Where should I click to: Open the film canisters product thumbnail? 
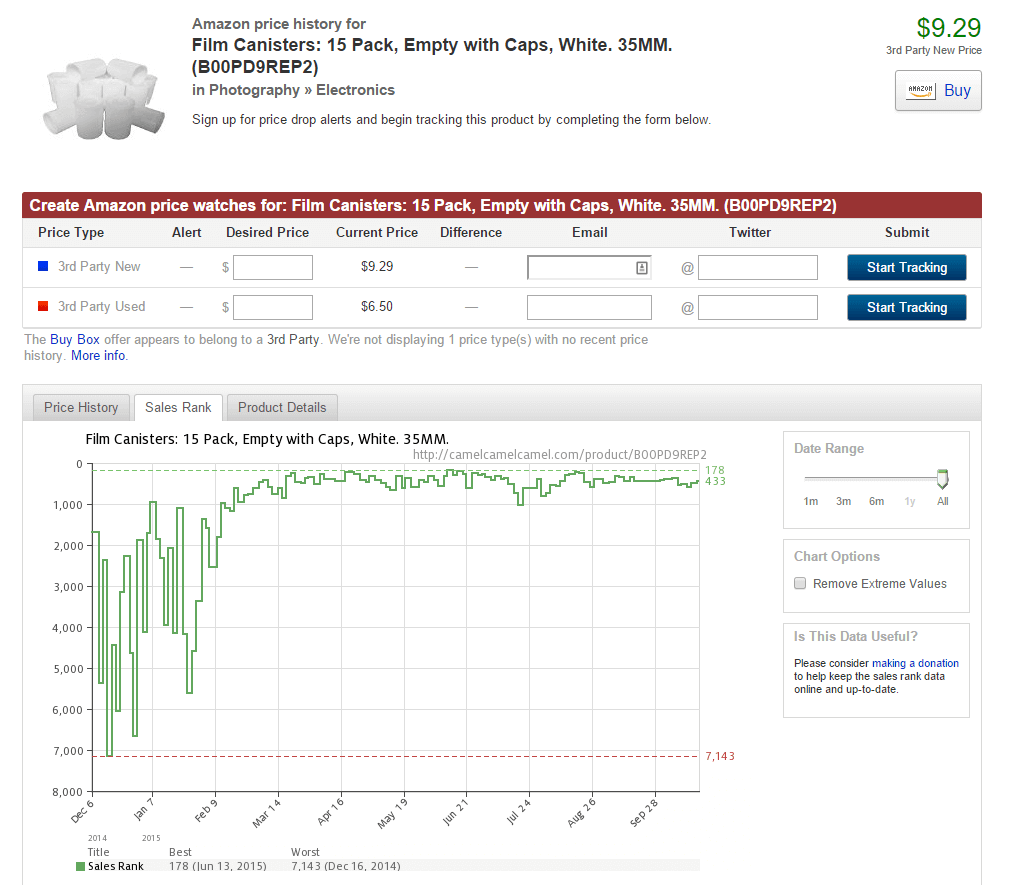[x=103, y=98]
